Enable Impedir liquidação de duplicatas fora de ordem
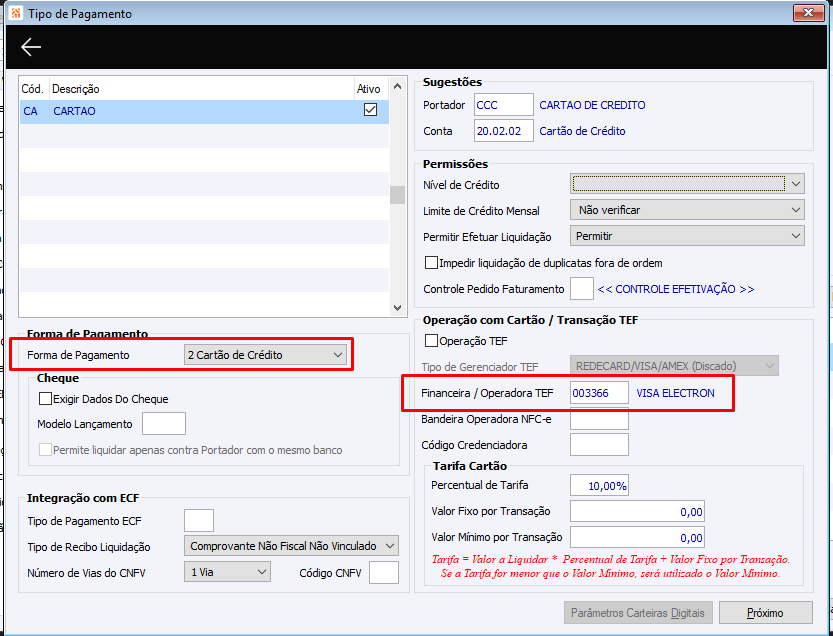 pyautogui.click(x=431, y=263)
